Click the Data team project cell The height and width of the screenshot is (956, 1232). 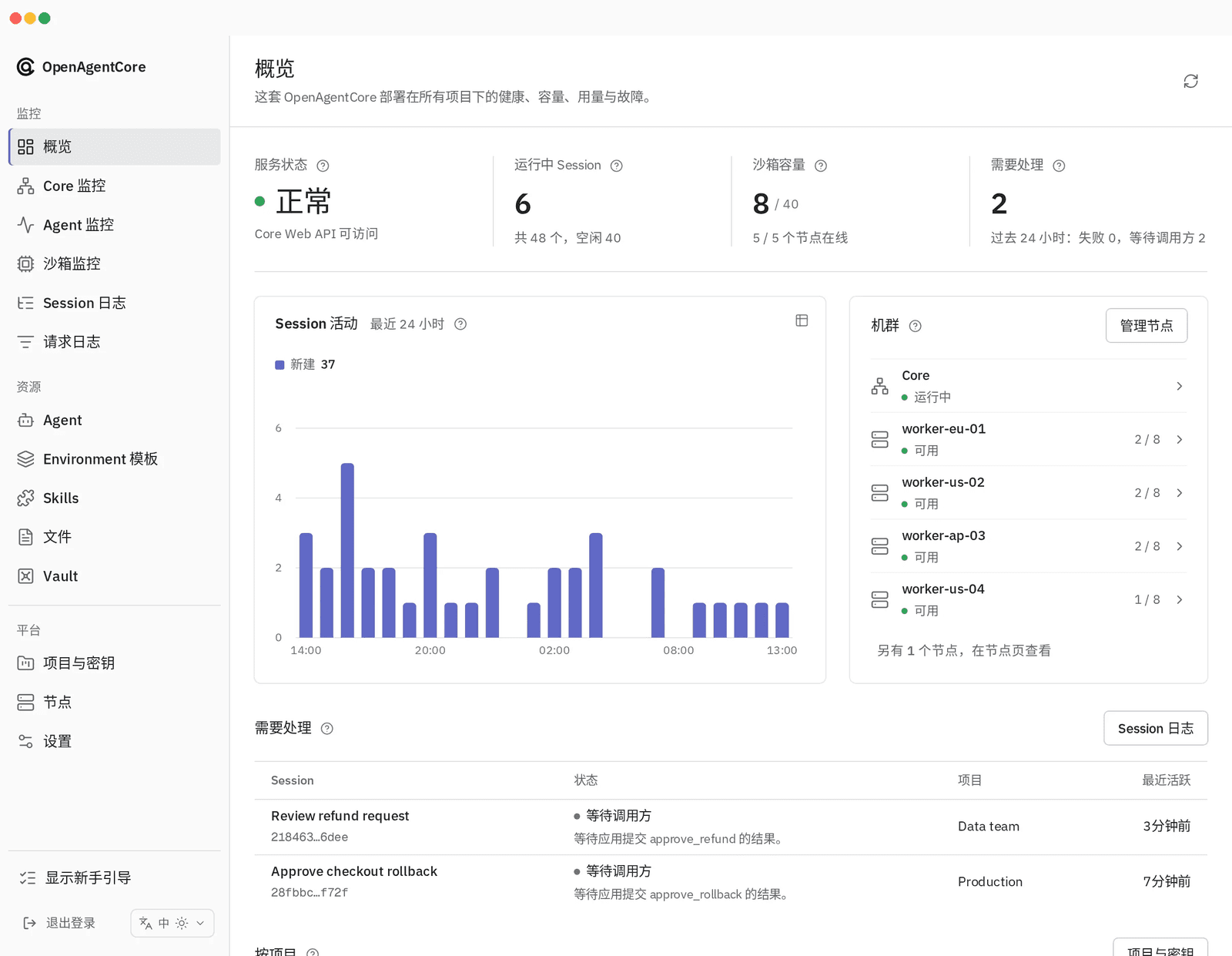pos(989,827)
